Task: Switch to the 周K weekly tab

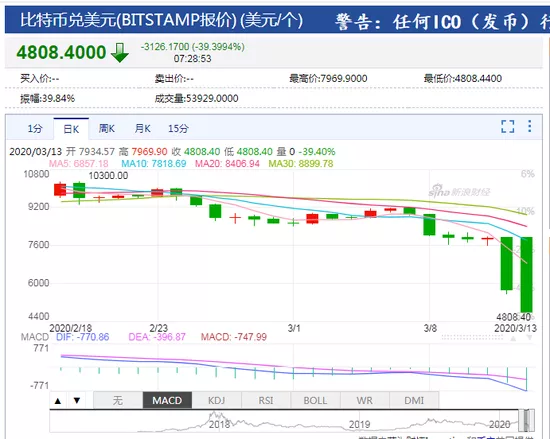Action: click(x=107, y=129)
